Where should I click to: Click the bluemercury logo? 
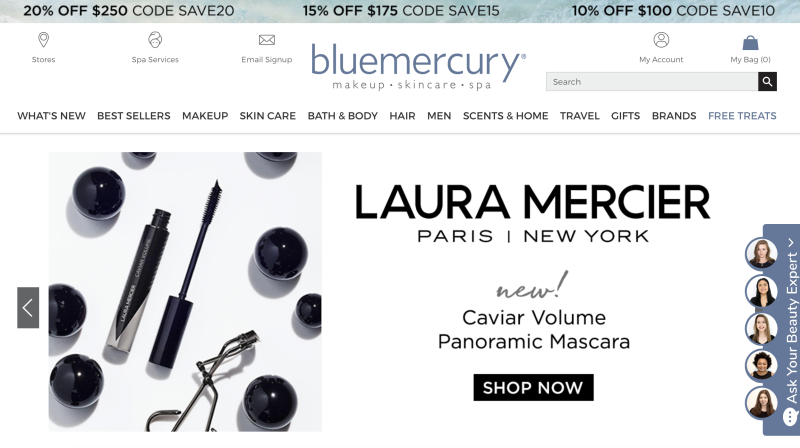click(418, 66)
